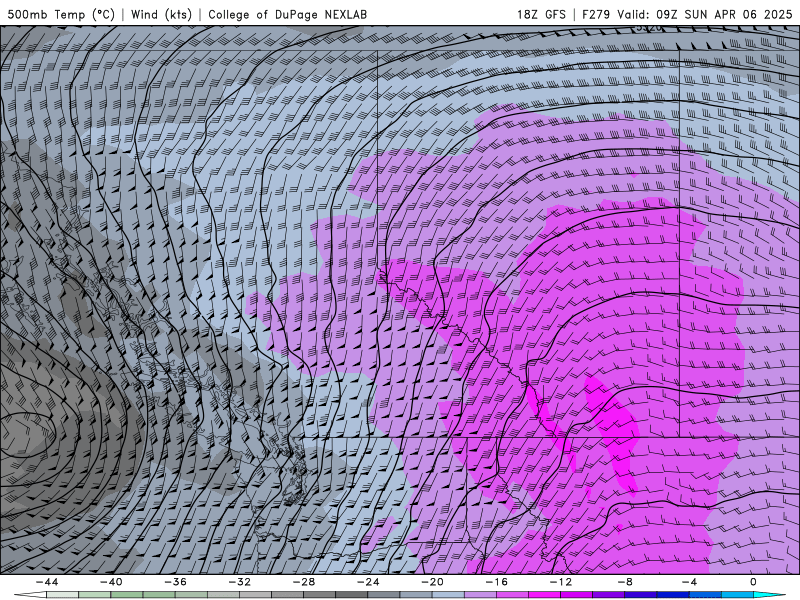Click the -16 color bar label

pyautogui.click(x=496, y=582)
